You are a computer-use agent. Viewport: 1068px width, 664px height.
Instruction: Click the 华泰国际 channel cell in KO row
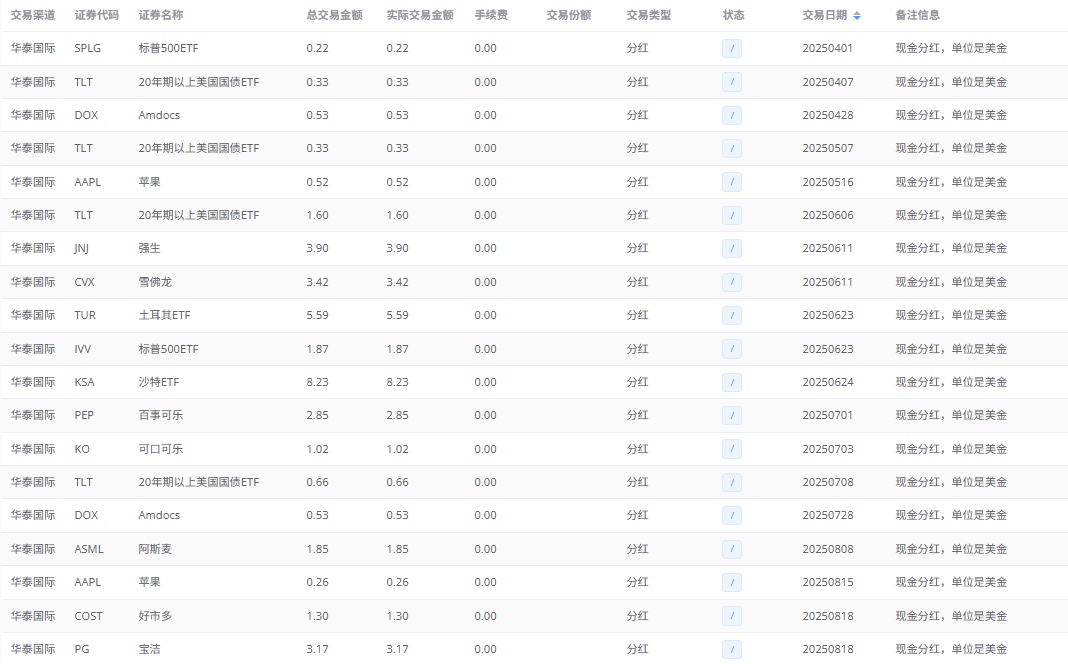33,449
